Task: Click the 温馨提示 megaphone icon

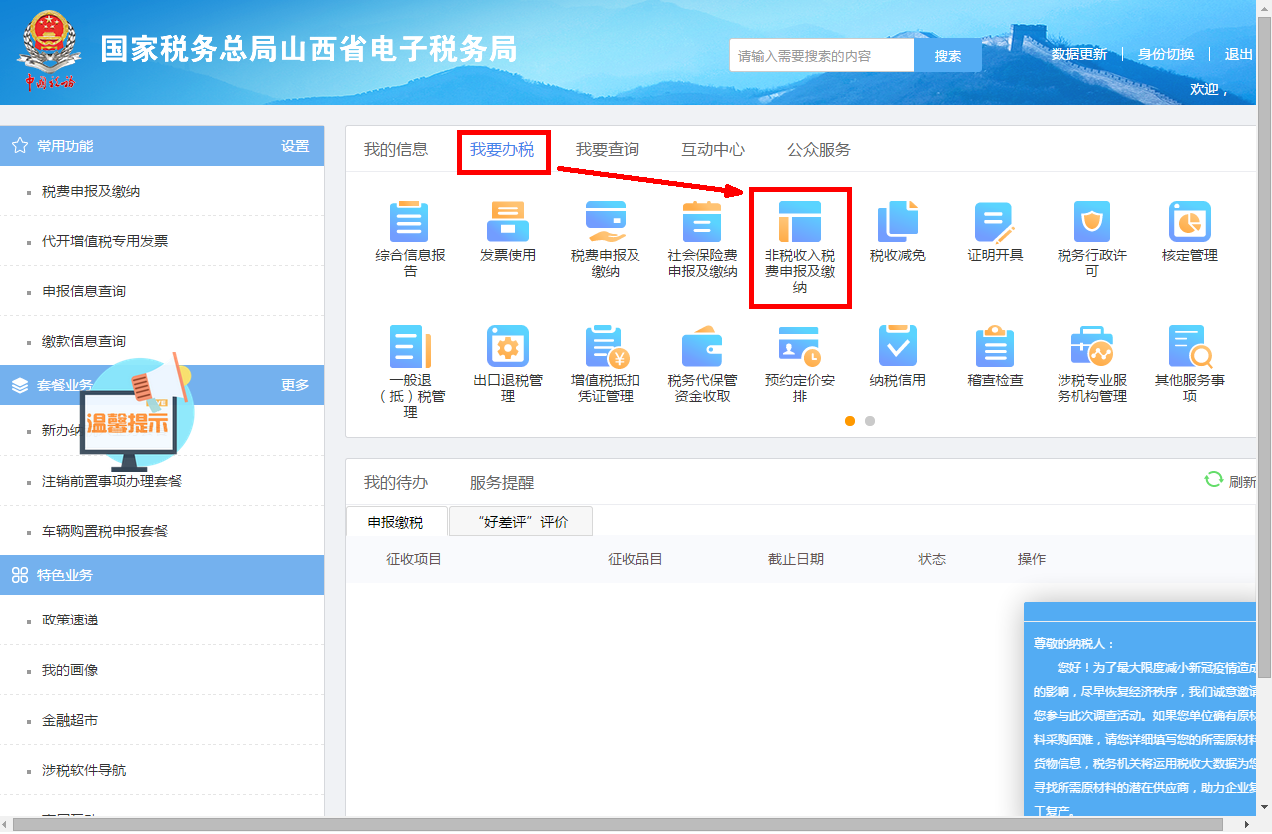Action: (x=137, y=412)
